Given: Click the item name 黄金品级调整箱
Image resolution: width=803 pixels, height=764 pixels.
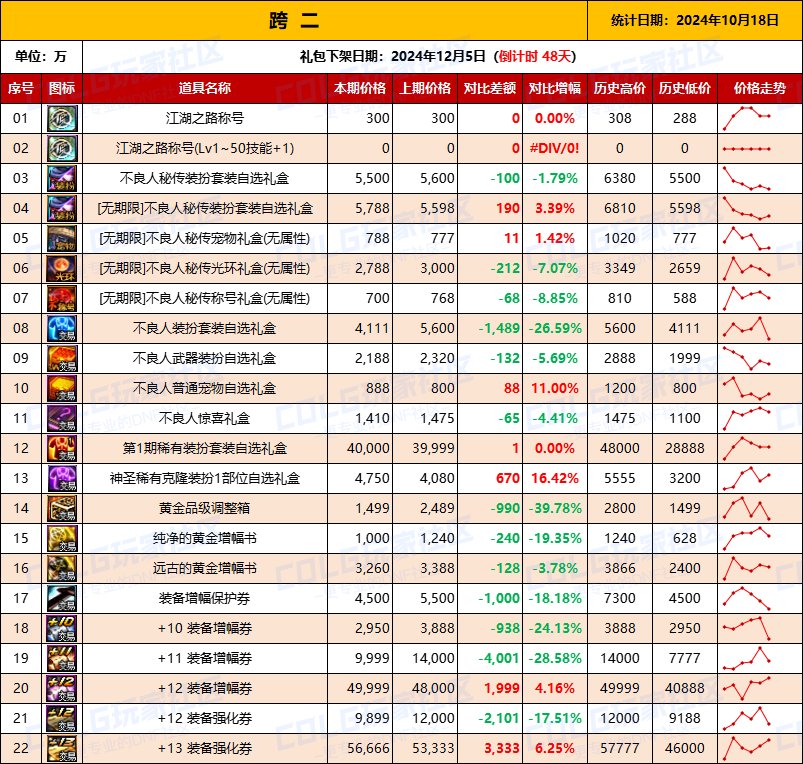Looking at the screenshot, I should [204, 508].
